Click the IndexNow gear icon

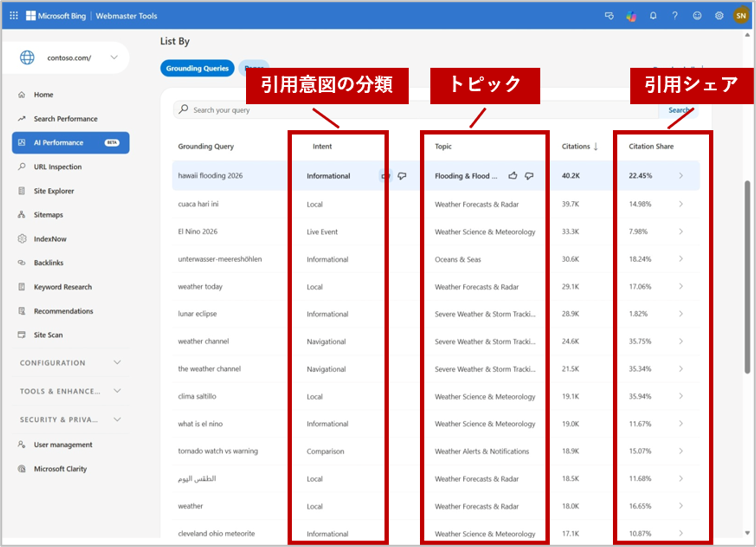coord(22,239)
